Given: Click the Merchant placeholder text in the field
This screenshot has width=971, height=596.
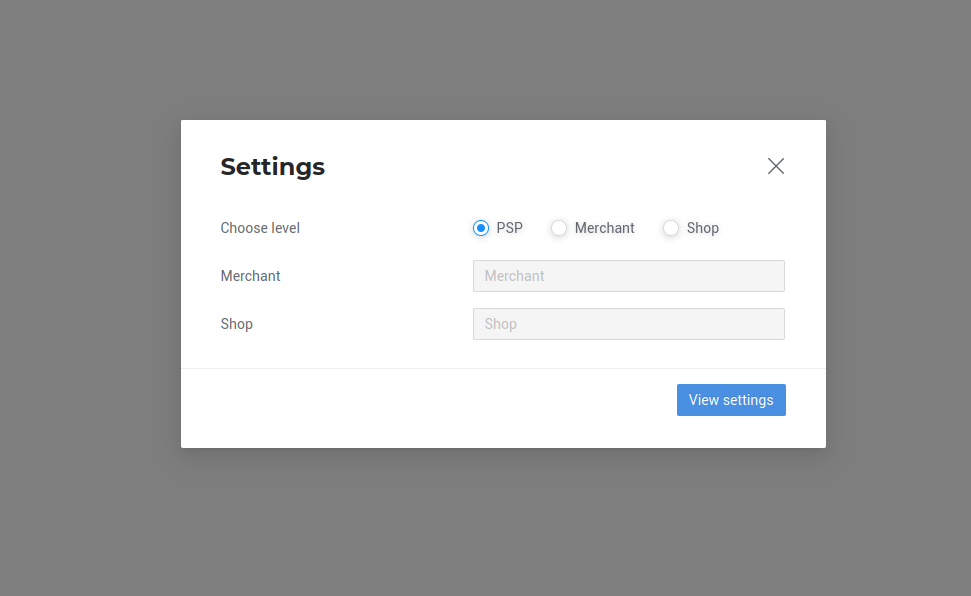Looking at the screenshot, I should point(514,276).
